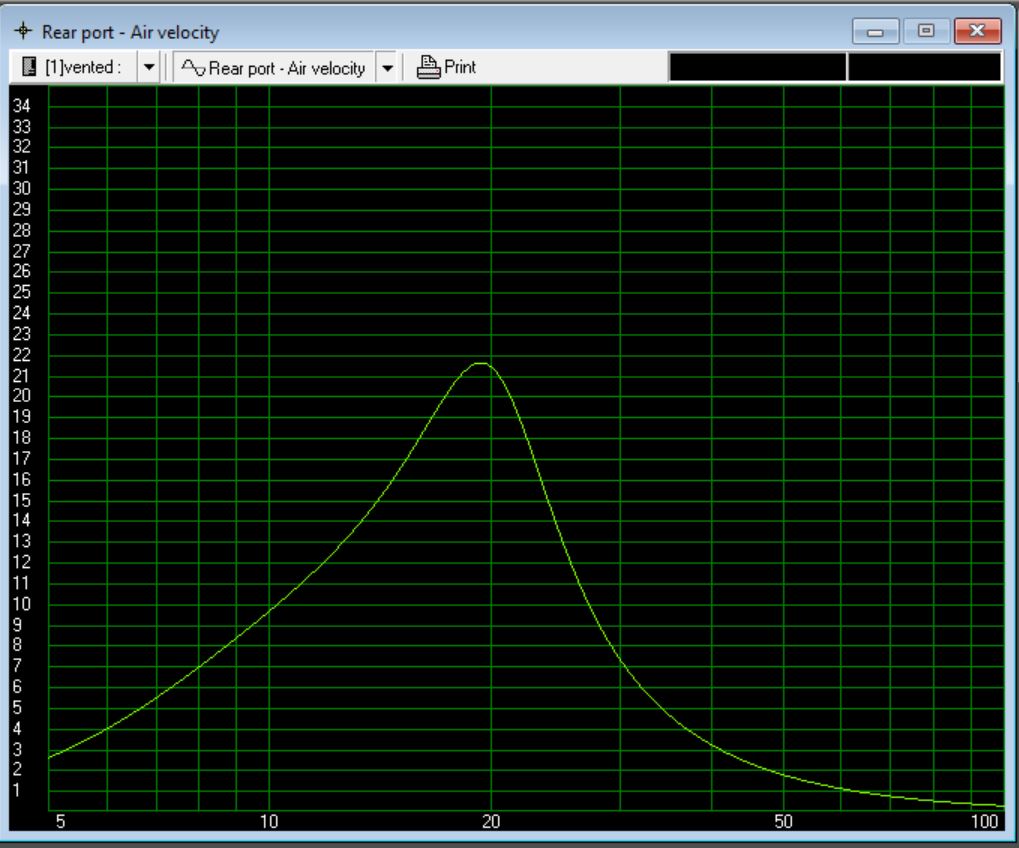Viewport: 1019px width, 848px height.
Task: Click the 100 frequency axis label
Action: 985,821
